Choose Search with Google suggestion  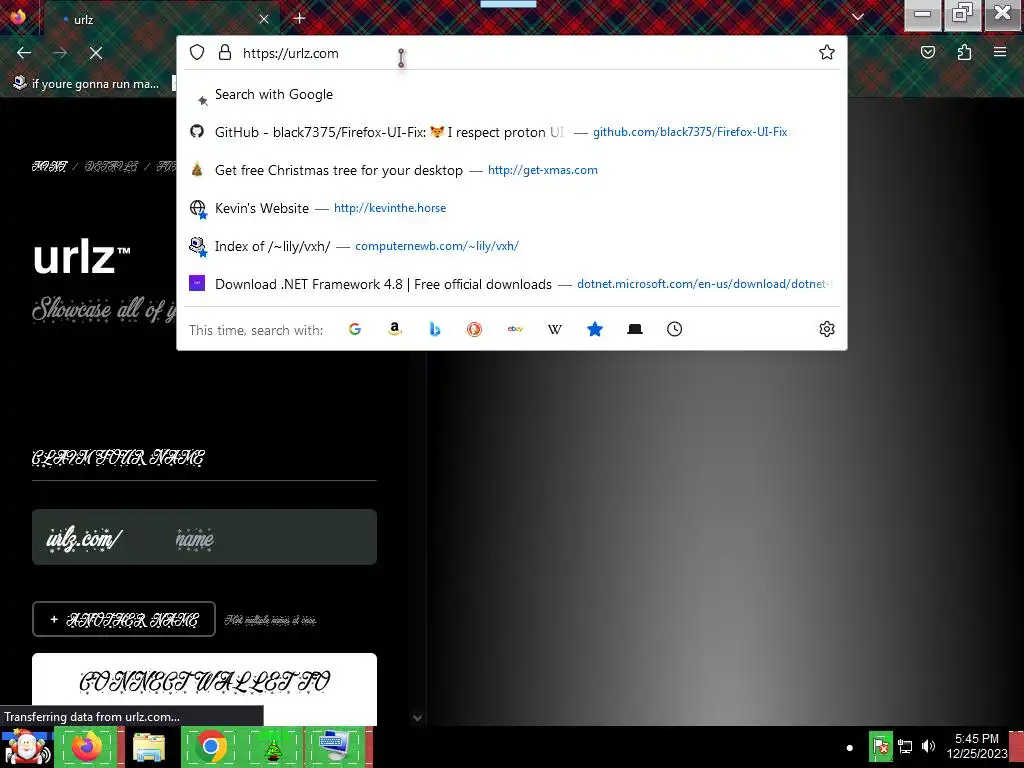(x=512, y=95)
